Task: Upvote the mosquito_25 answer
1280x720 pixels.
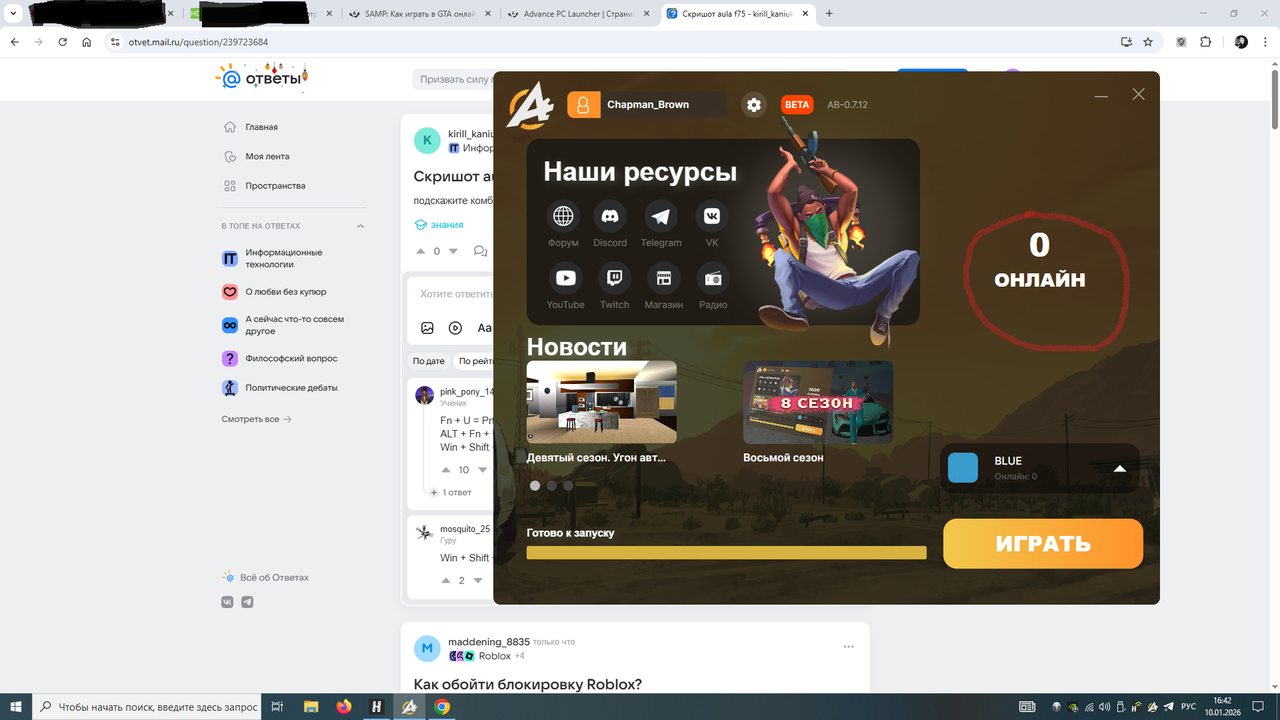Action: pos(446,580)
